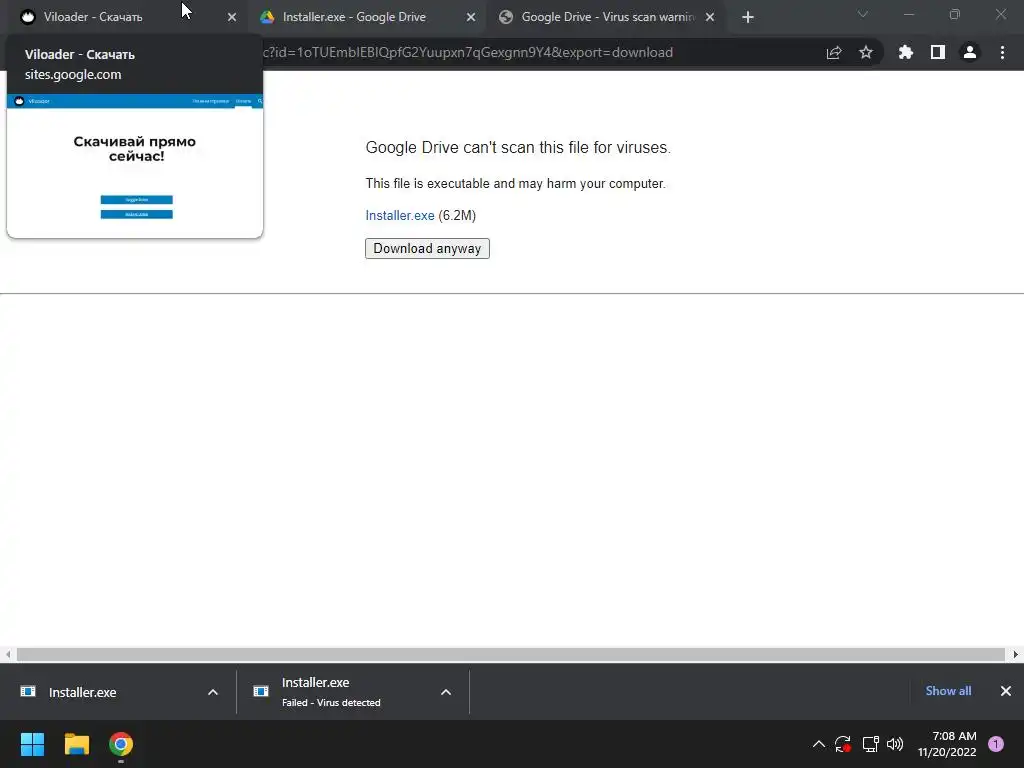Click the Viloader tab preview thumbnail
Viewport: 1024px width, 768px height.
[135, 166]
